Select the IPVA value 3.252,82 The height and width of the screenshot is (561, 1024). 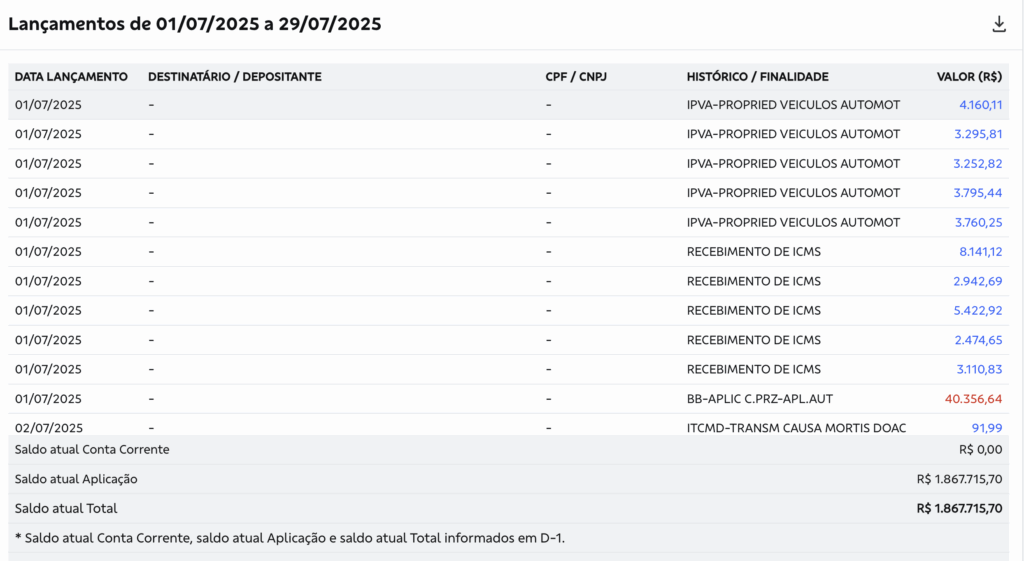(x=978, y=164)
